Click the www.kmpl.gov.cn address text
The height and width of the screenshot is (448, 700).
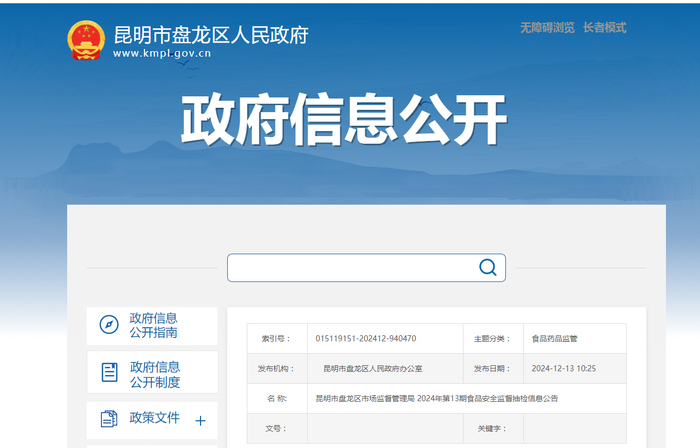coord(162,54)
